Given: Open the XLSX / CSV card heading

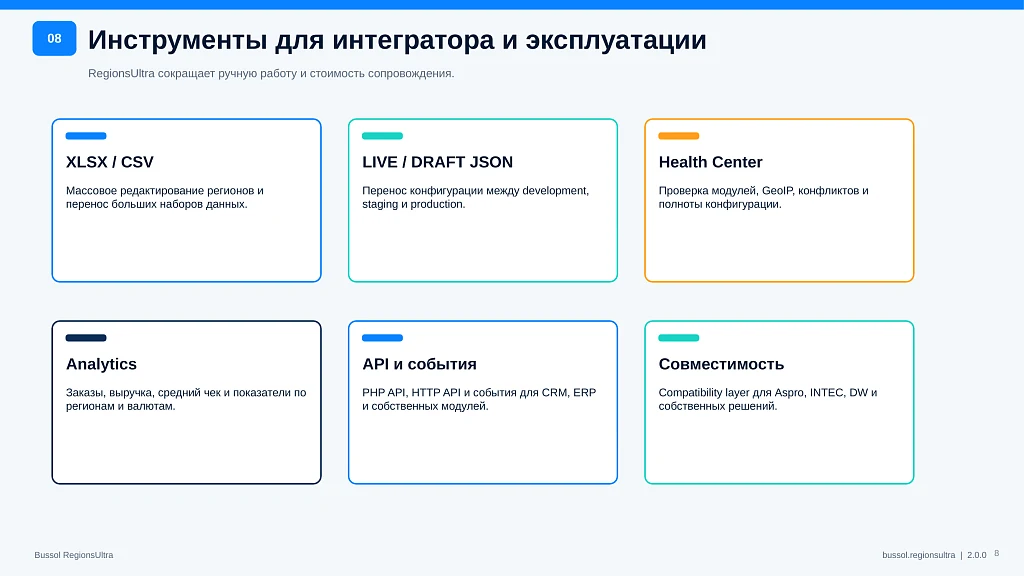Looking at the screenshot, I should pos(110,162).
